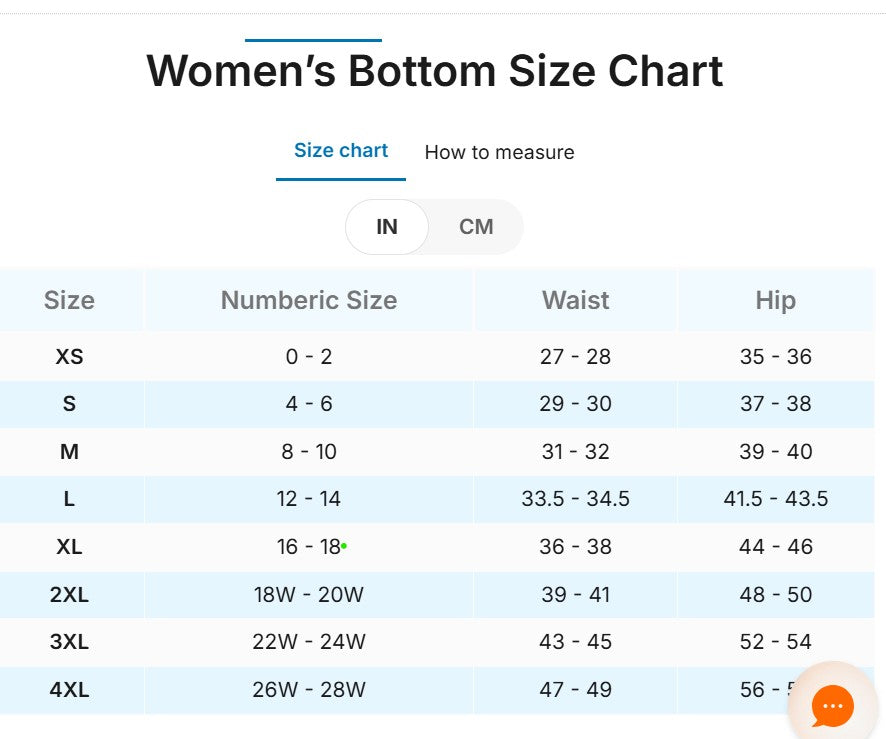The image size is (886, 739).
Task: Click the Women's Bottom Size Chart heading
Action: [x=434, y=72]
